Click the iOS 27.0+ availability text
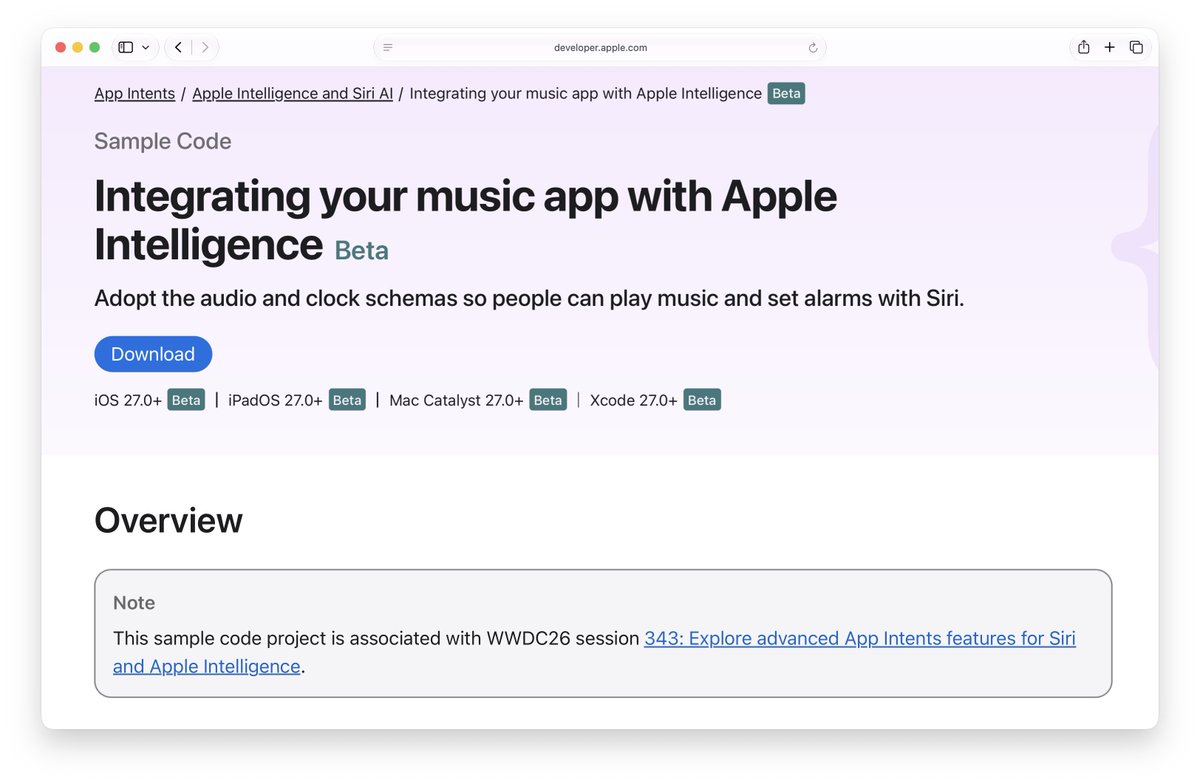This screenshot has width=1200, height=784. (x=128, y=400)
